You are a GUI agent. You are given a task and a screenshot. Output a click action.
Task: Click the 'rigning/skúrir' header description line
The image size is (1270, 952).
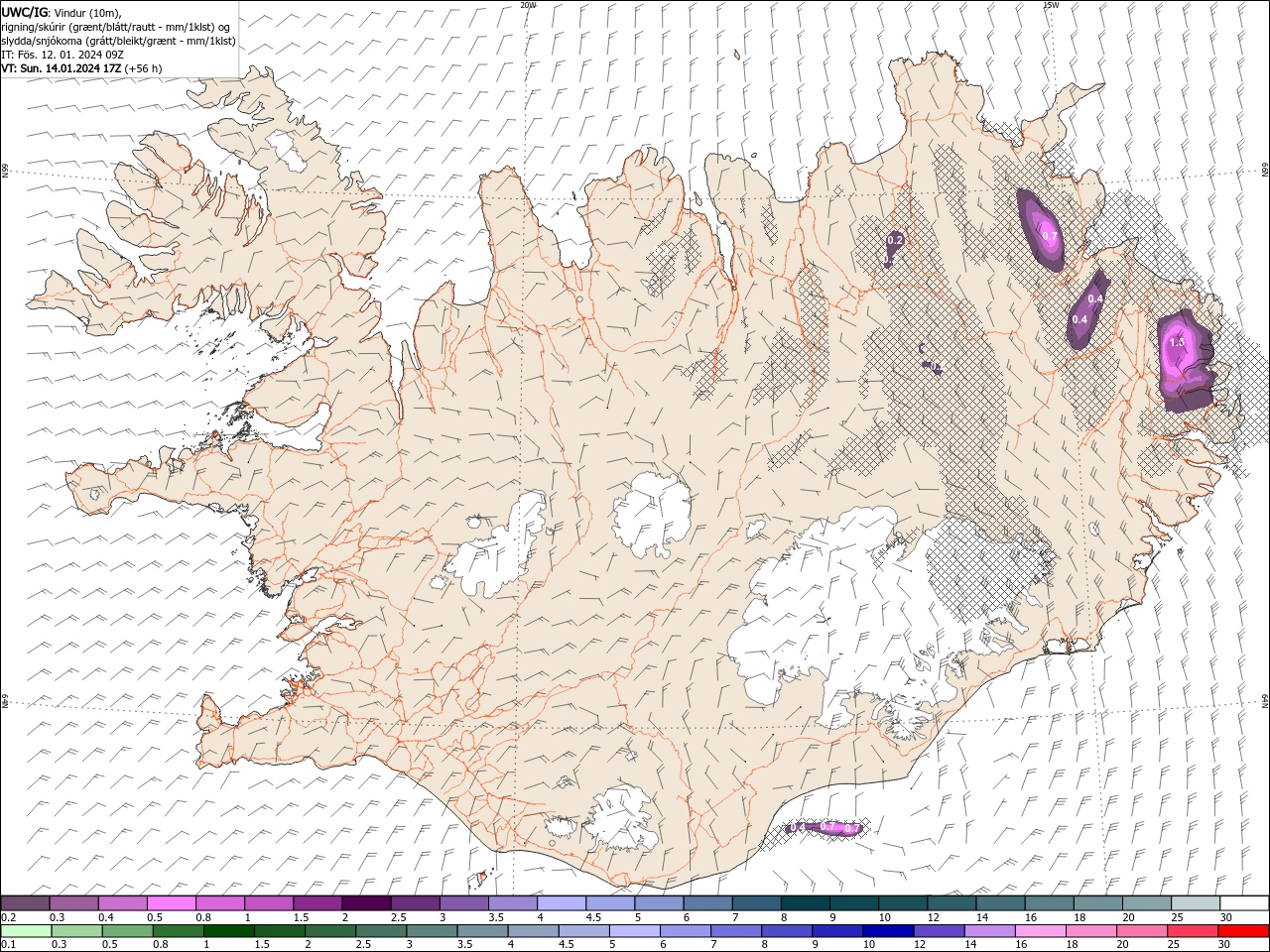[x=115, y=27]
